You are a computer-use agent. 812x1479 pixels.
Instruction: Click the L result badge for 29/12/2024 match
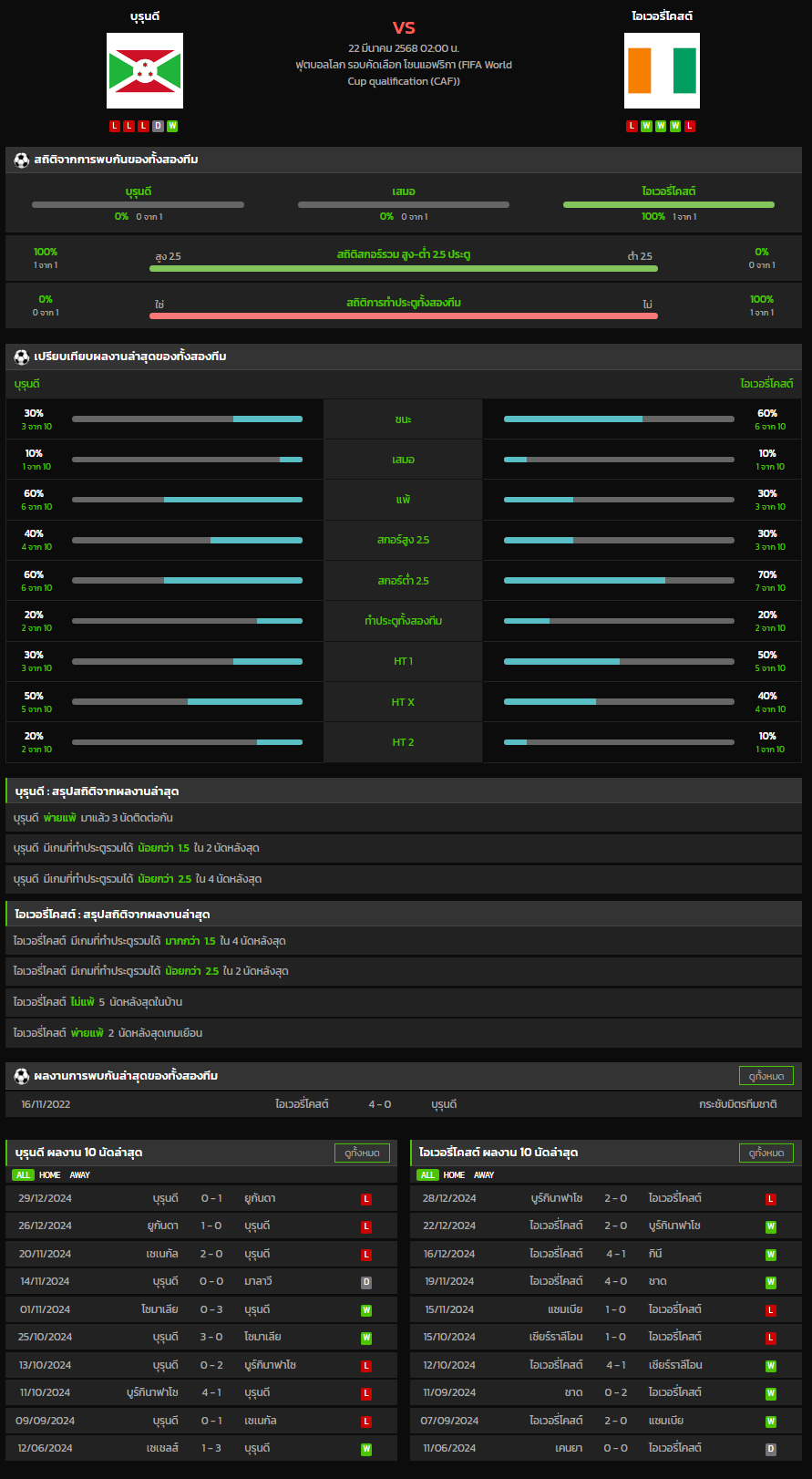[366, 1199]
